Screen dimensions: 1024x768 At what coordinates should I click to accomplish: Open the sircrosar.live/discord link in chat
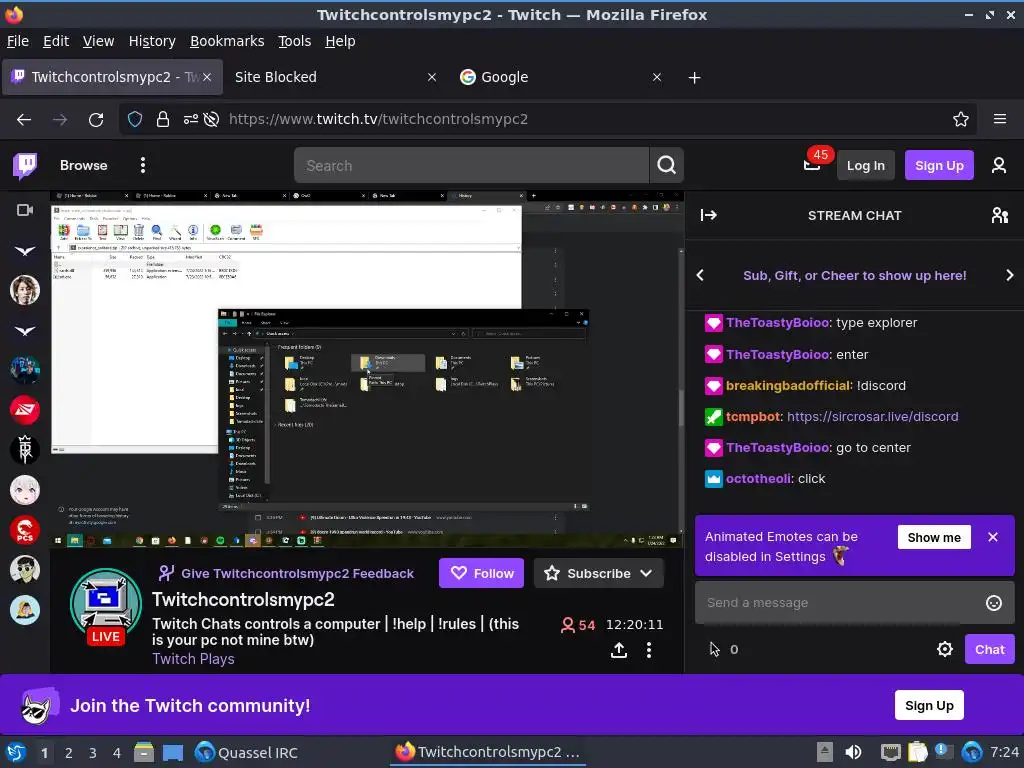pos(872,417)
